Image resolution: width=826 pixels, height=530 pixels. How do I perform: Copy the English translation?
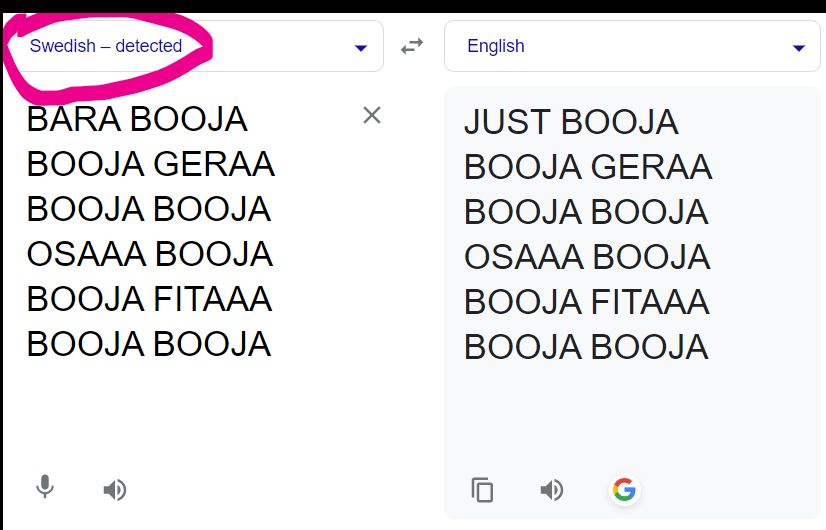483,490
